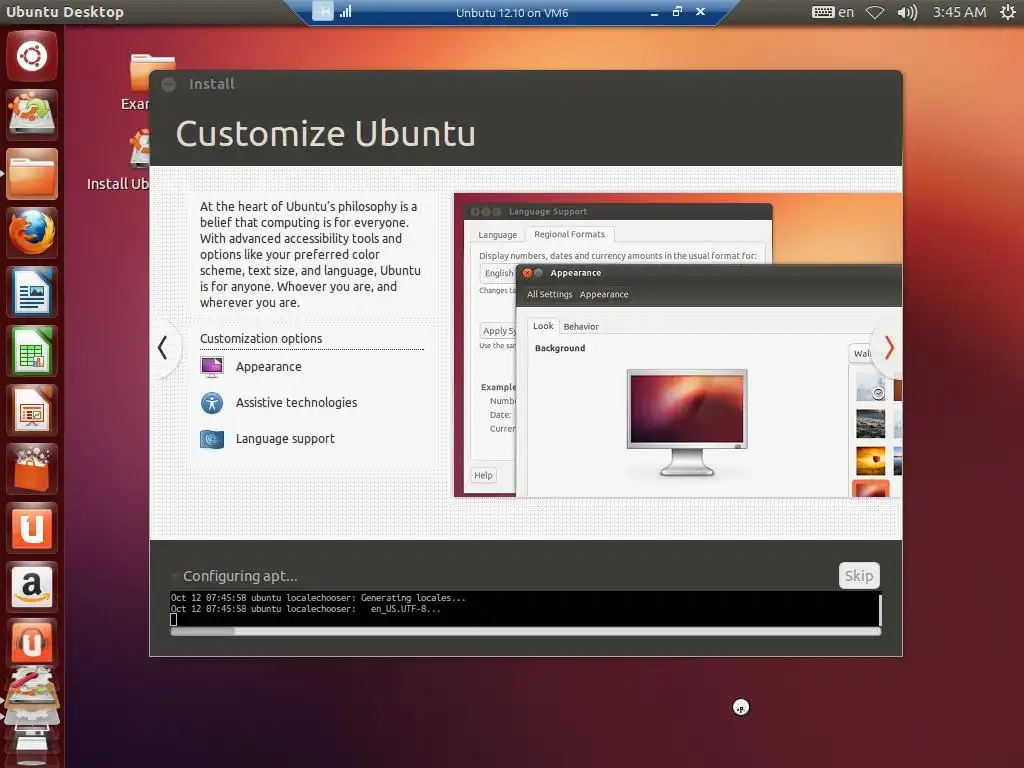Open the network indicator menu
Screen dimensions: 1024x768
[x=875, y=12]
